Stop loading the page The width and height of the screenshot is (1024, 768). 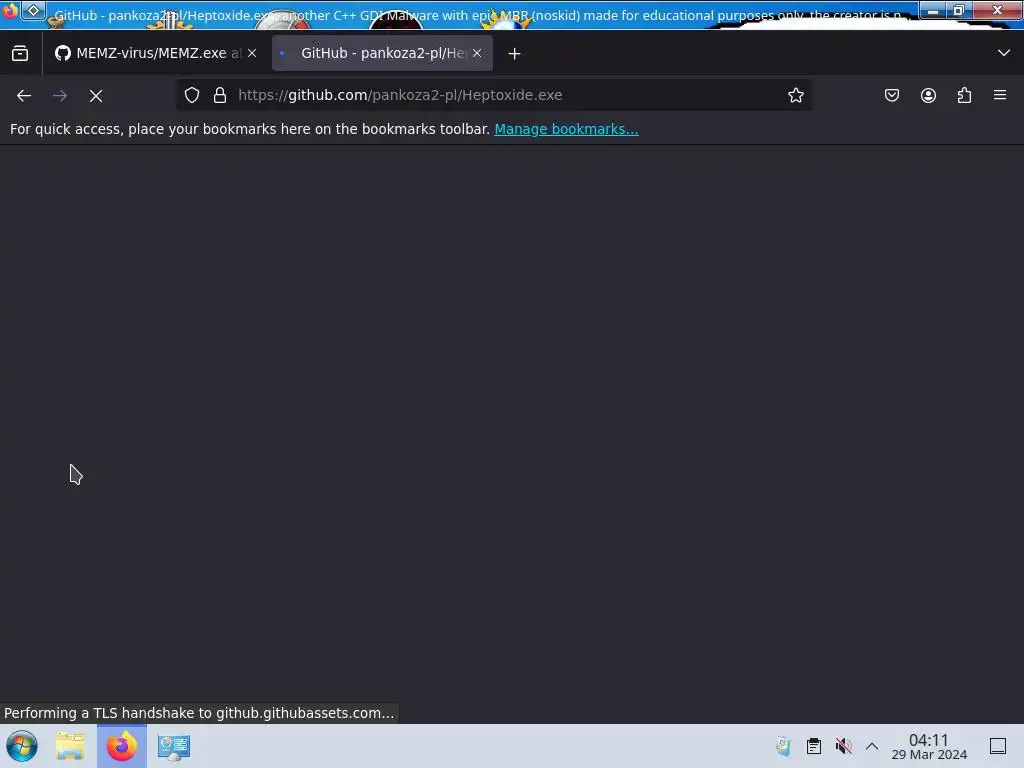coord(96,95)
